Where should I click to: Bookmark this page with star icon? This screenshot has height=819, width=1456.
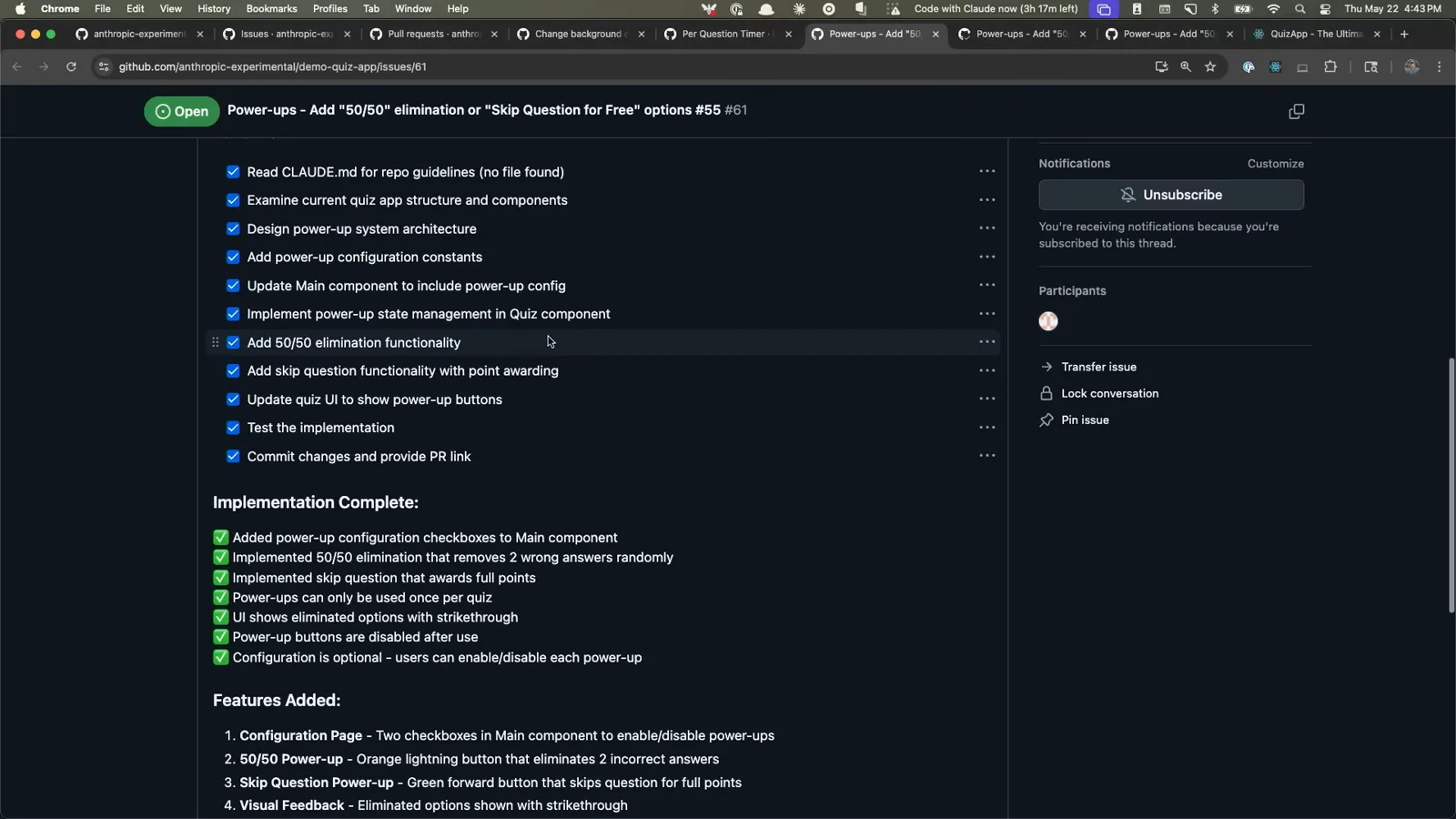[x=1210, y=66]
